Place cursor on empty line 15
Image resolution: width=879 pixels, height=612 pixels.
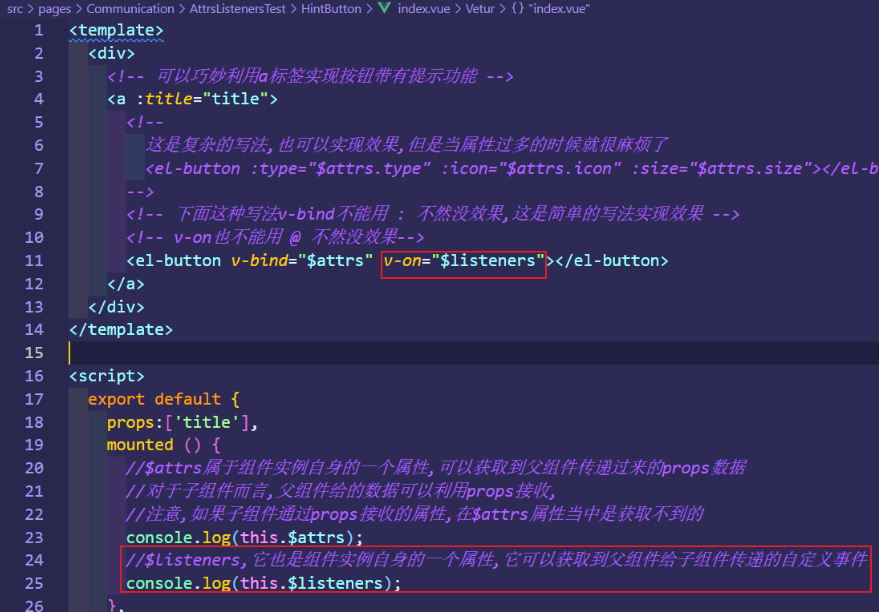point(474,353)
